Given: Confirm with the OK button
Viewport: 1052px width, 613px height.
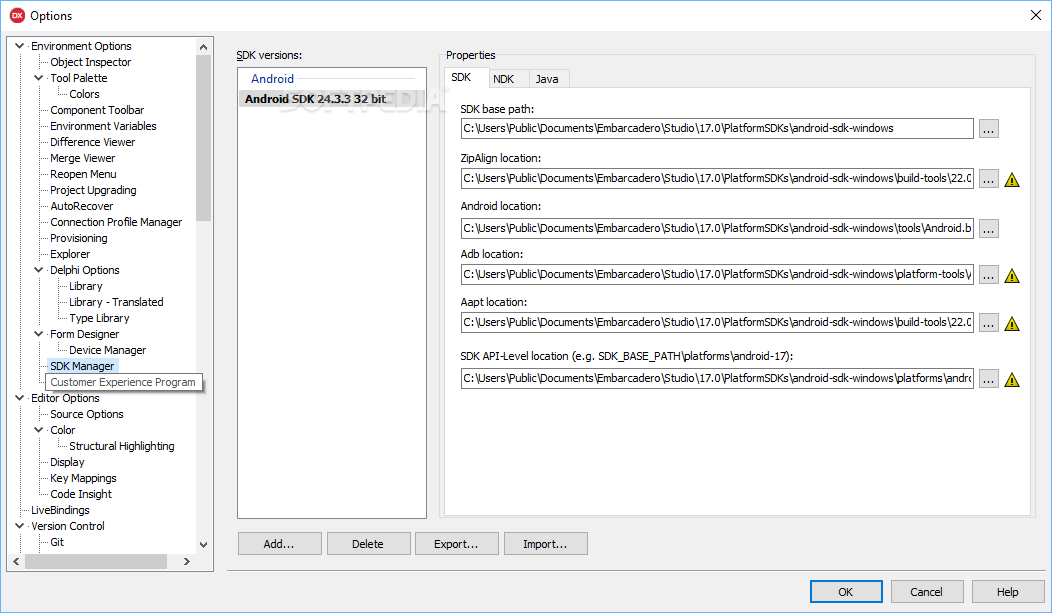Looking at the screenshot, I should click(x=845, y=592).
